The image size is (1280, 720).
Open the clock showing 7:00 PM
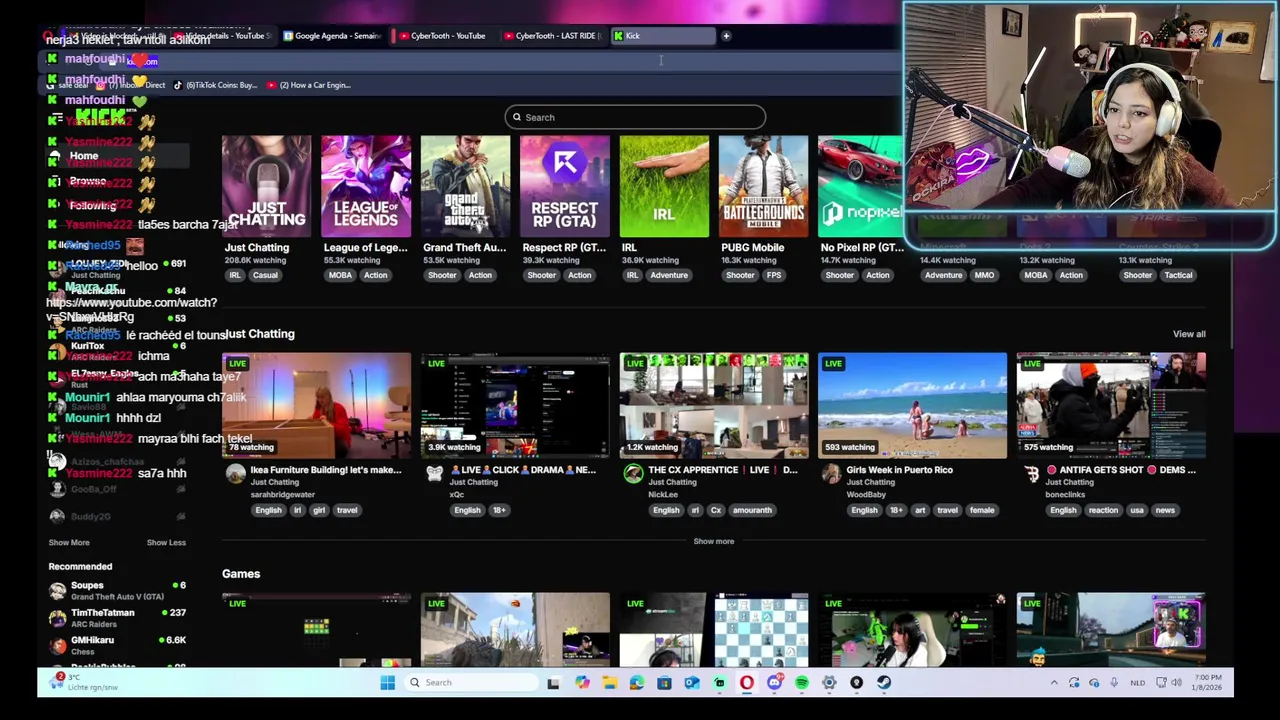click(x=1207, y=683)
